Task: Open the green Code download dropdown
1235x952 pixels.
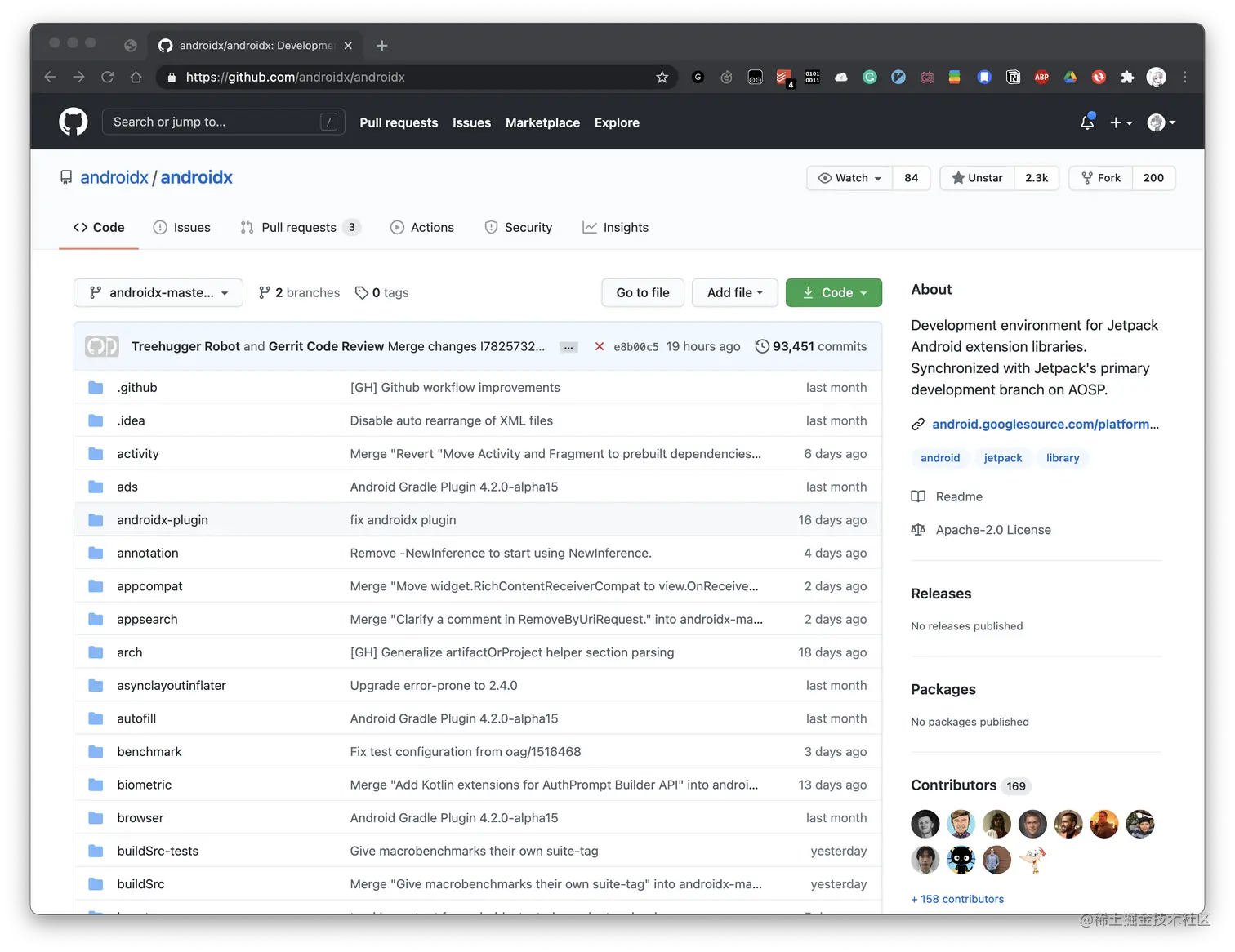Action: (x=834, y=292)
